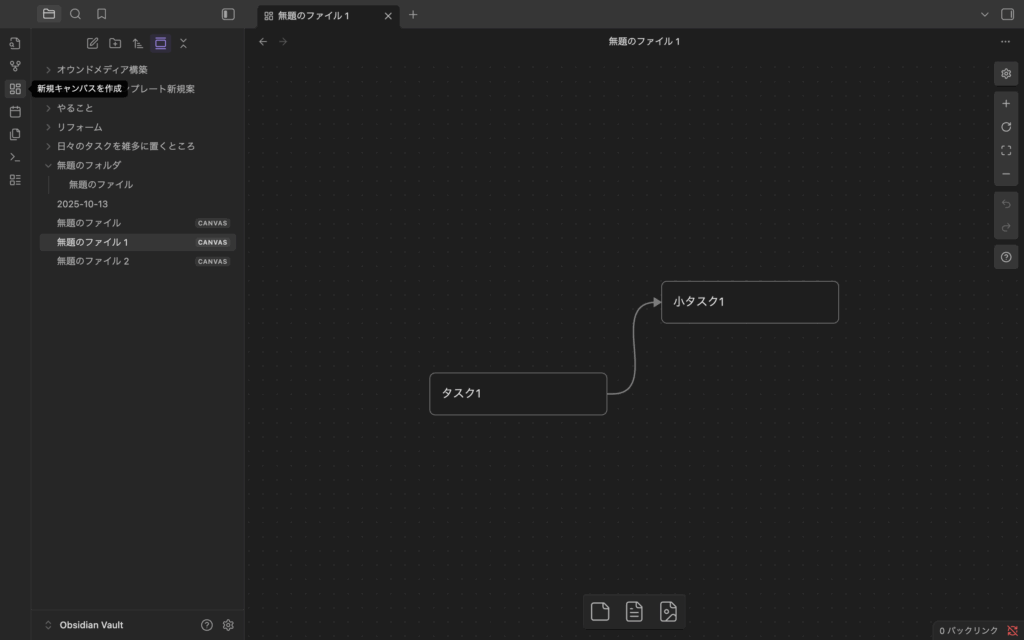Open today's daily note from the ribbon
Screen dimensions: 1024x640
click(15, 112)
